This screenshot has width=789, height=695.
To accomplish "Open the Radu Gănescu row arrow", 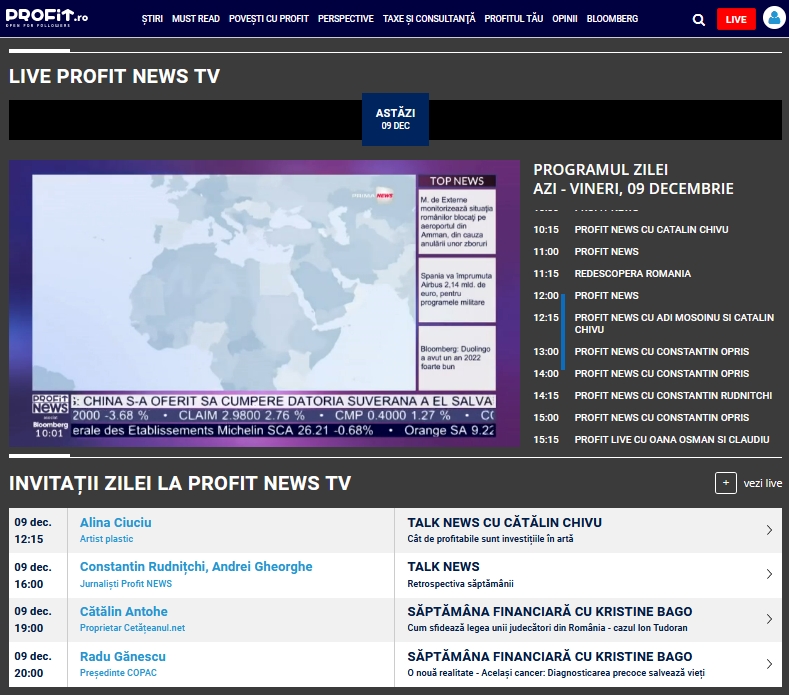I will [x=769, y=664].
